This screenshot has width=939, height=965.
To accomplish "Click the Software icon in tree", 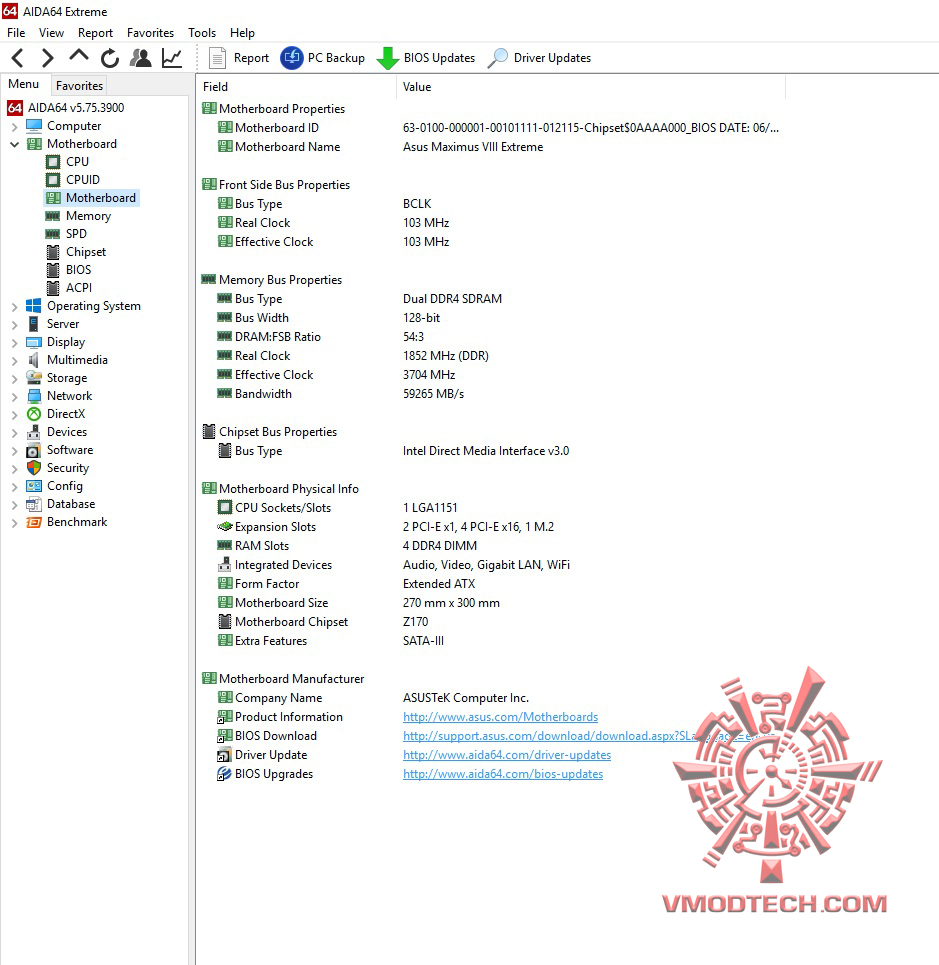I will pos(34,450).
